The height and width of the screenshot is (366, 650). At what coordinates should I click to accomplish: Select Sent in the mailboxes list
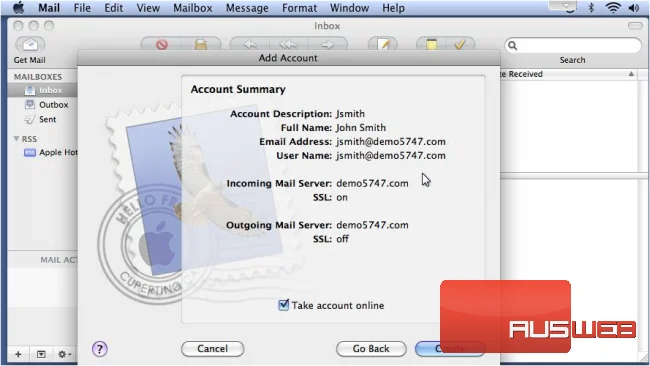pyautogui.click(x=47, y=119)
